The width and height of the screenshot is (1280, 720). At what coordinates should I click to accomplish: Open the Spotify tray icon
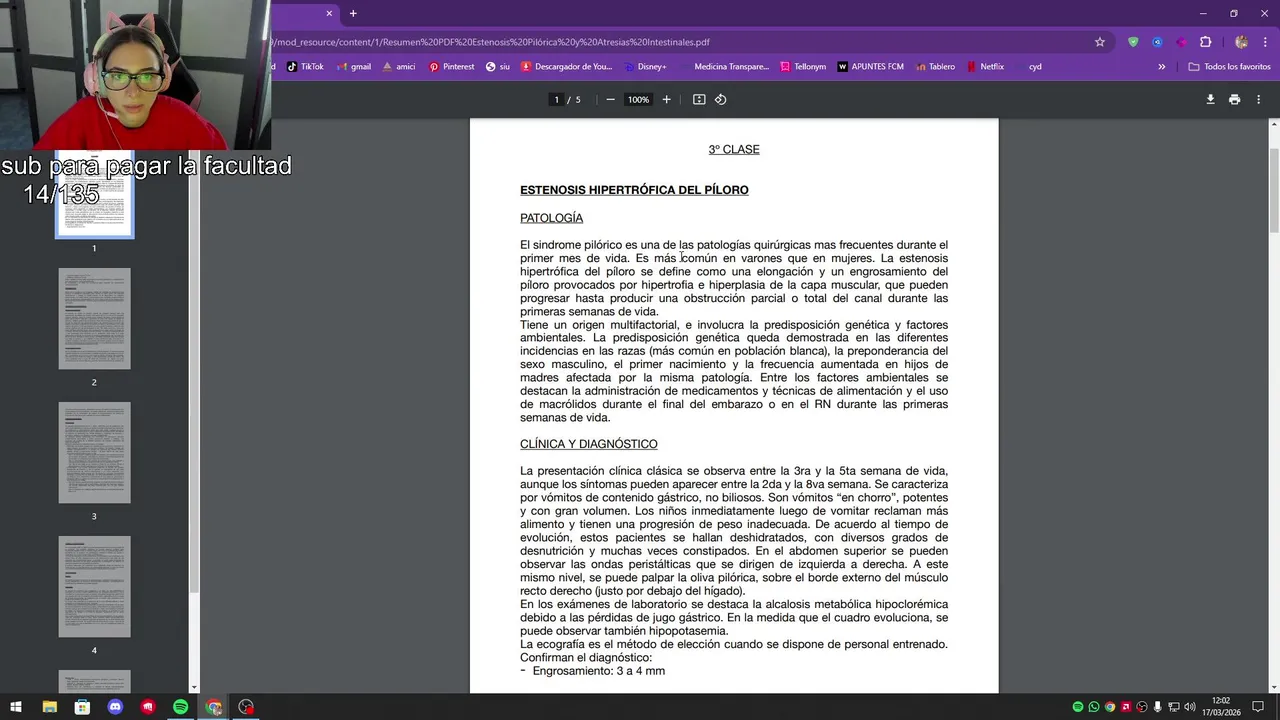coord(1078,707)
